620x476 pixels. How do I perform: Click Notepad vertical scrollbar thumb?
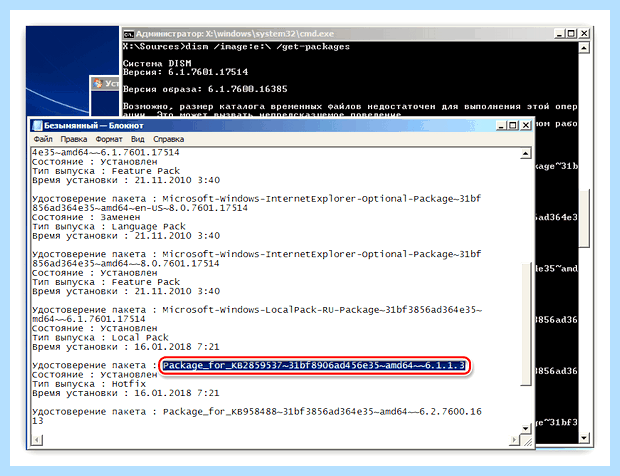pyautogui.click(x=525, y=323)
